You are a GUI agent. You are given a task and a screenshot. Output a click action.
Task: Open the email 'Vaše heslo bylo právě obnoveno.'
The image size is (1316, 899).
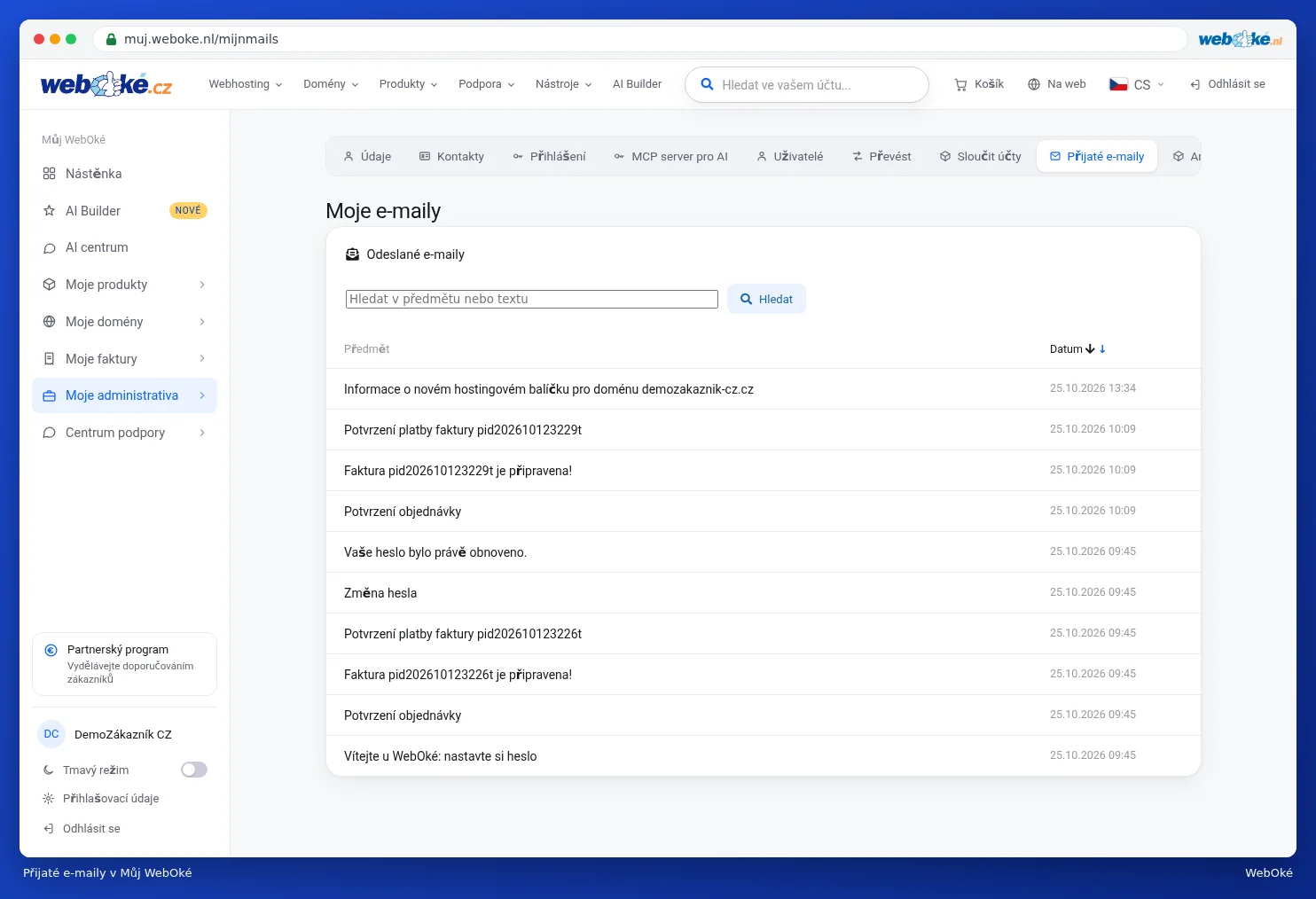click(764, 552)
